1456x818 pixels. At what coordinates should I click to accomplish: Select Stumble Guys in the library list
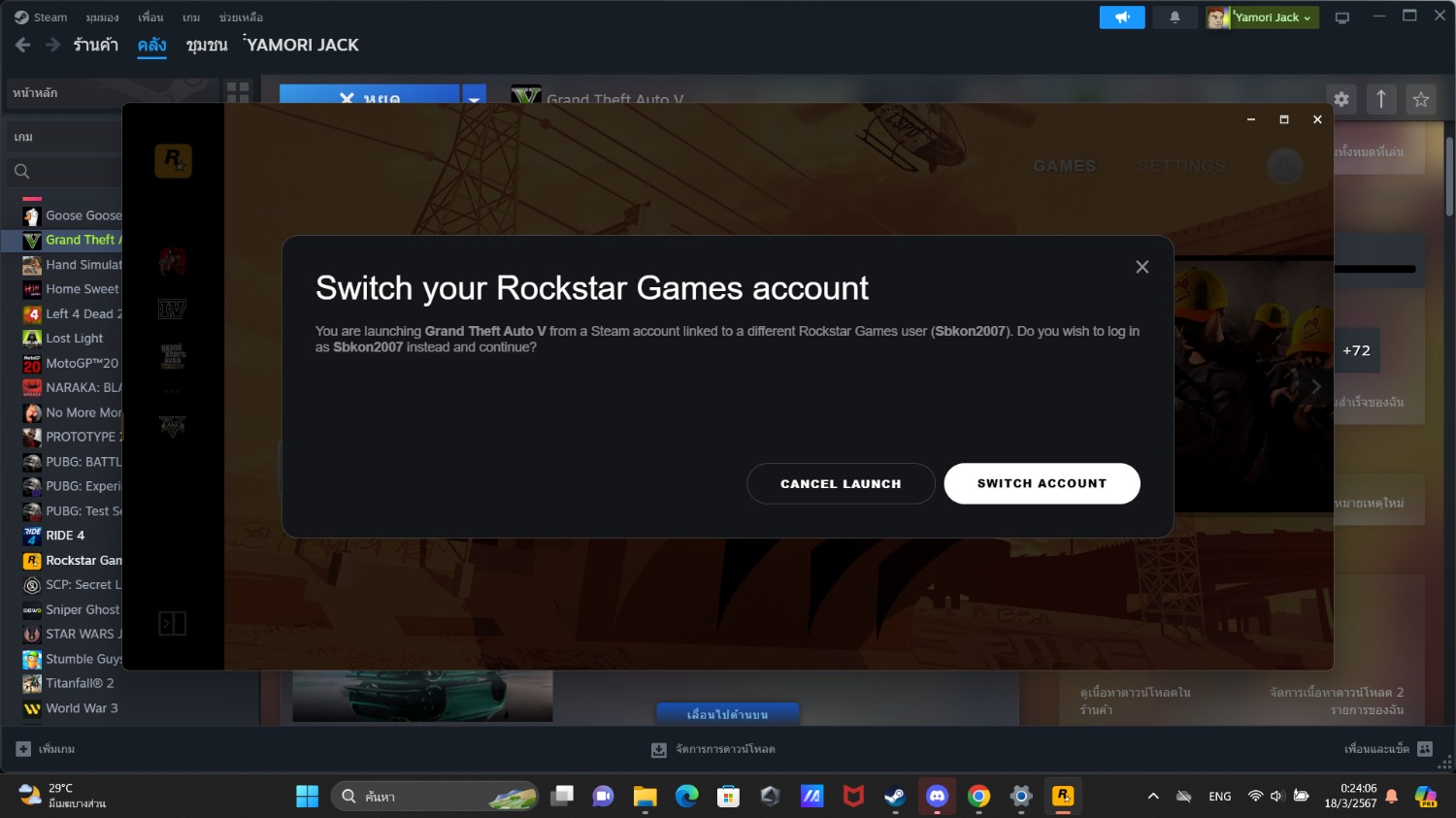(x=73, y=659)
